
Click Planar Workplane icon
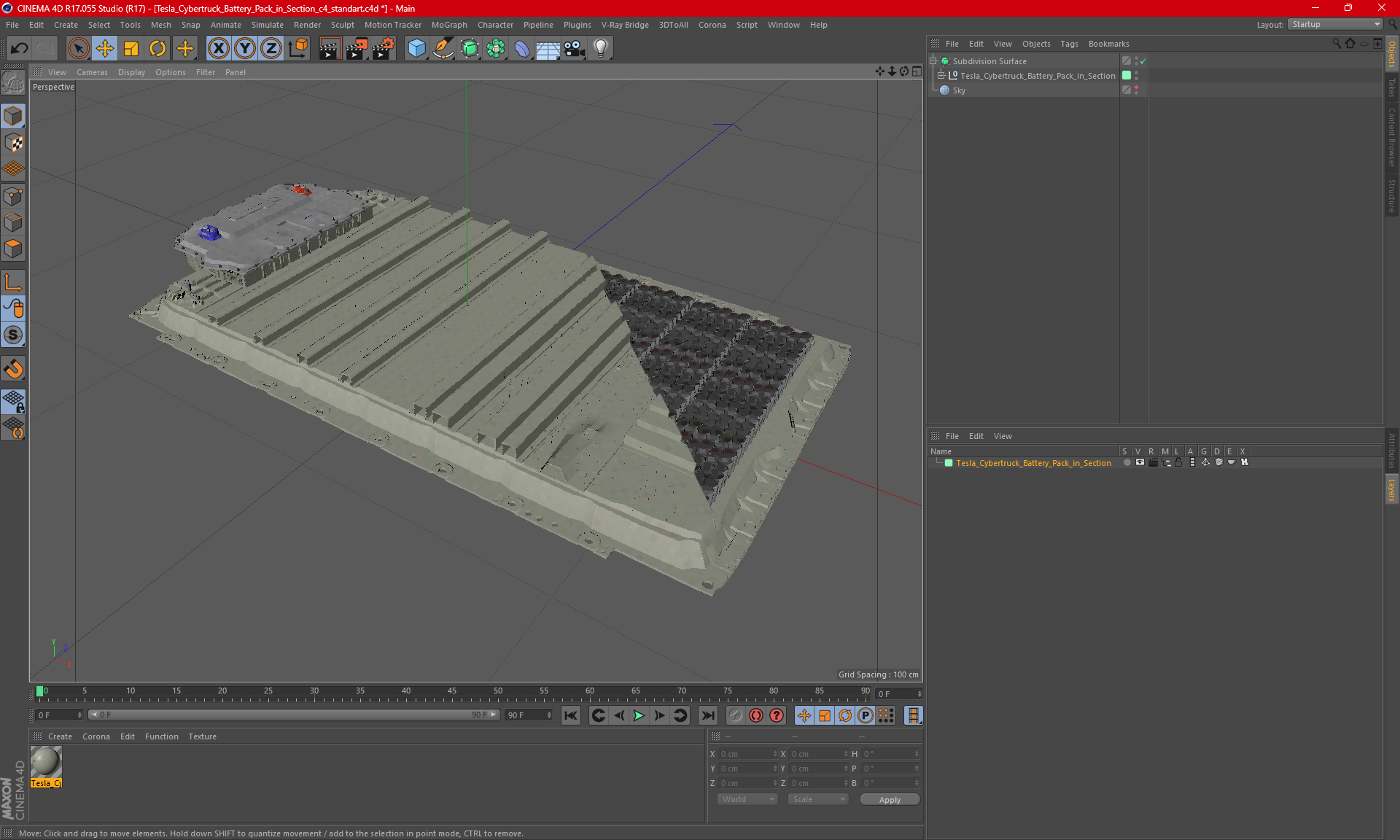[14, 427]
